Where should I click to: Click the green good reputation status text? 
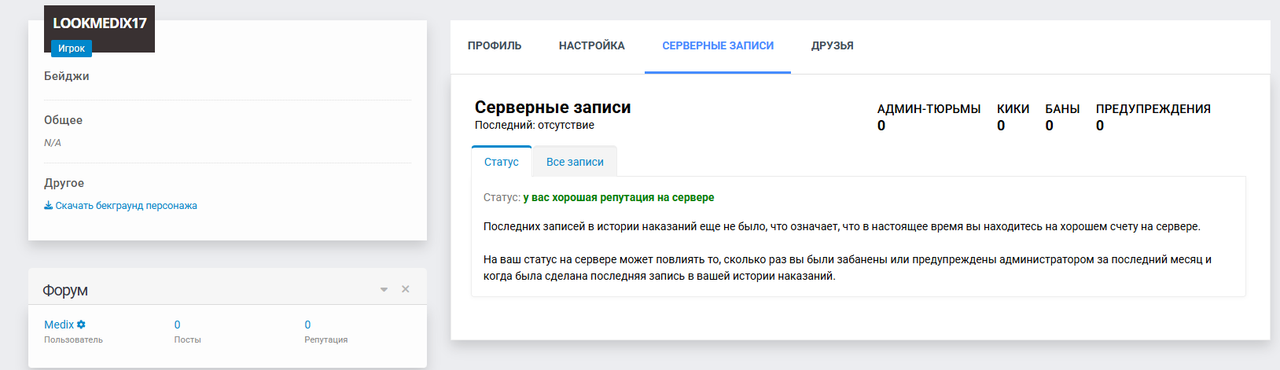click(x=618, y=198)
